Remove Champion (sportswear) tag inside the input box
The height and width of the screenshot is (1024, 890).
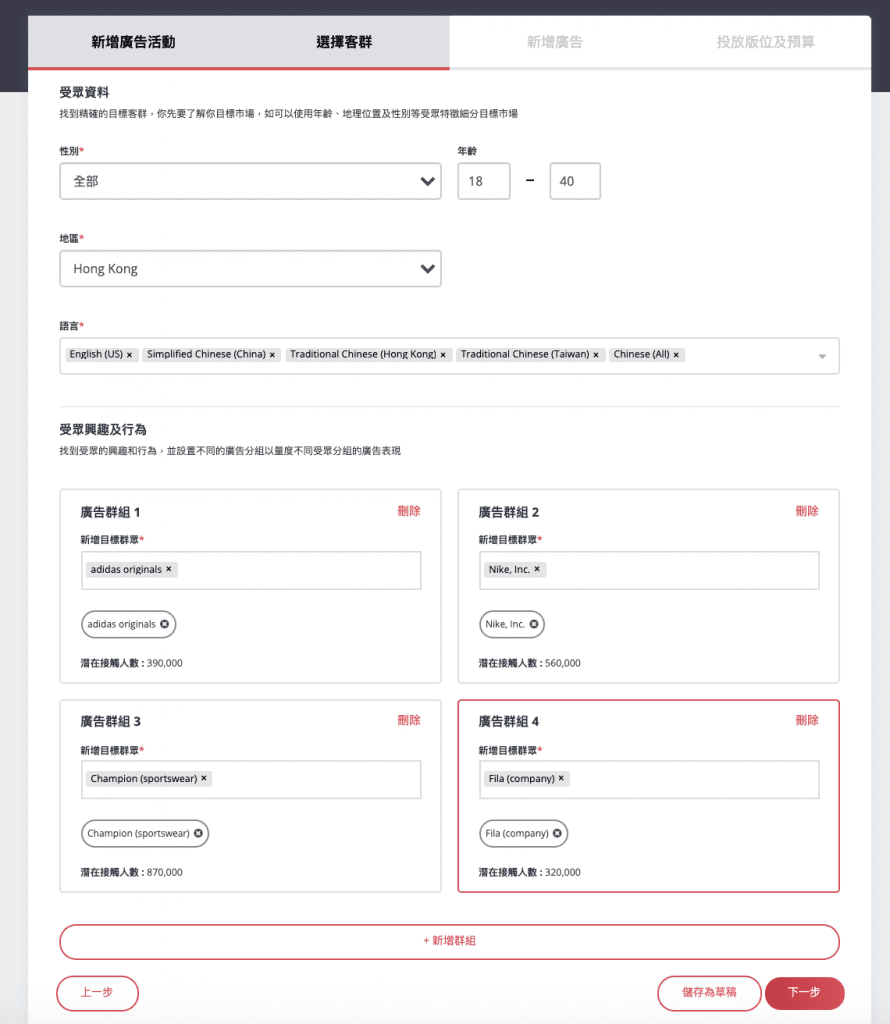coord(204,778)
